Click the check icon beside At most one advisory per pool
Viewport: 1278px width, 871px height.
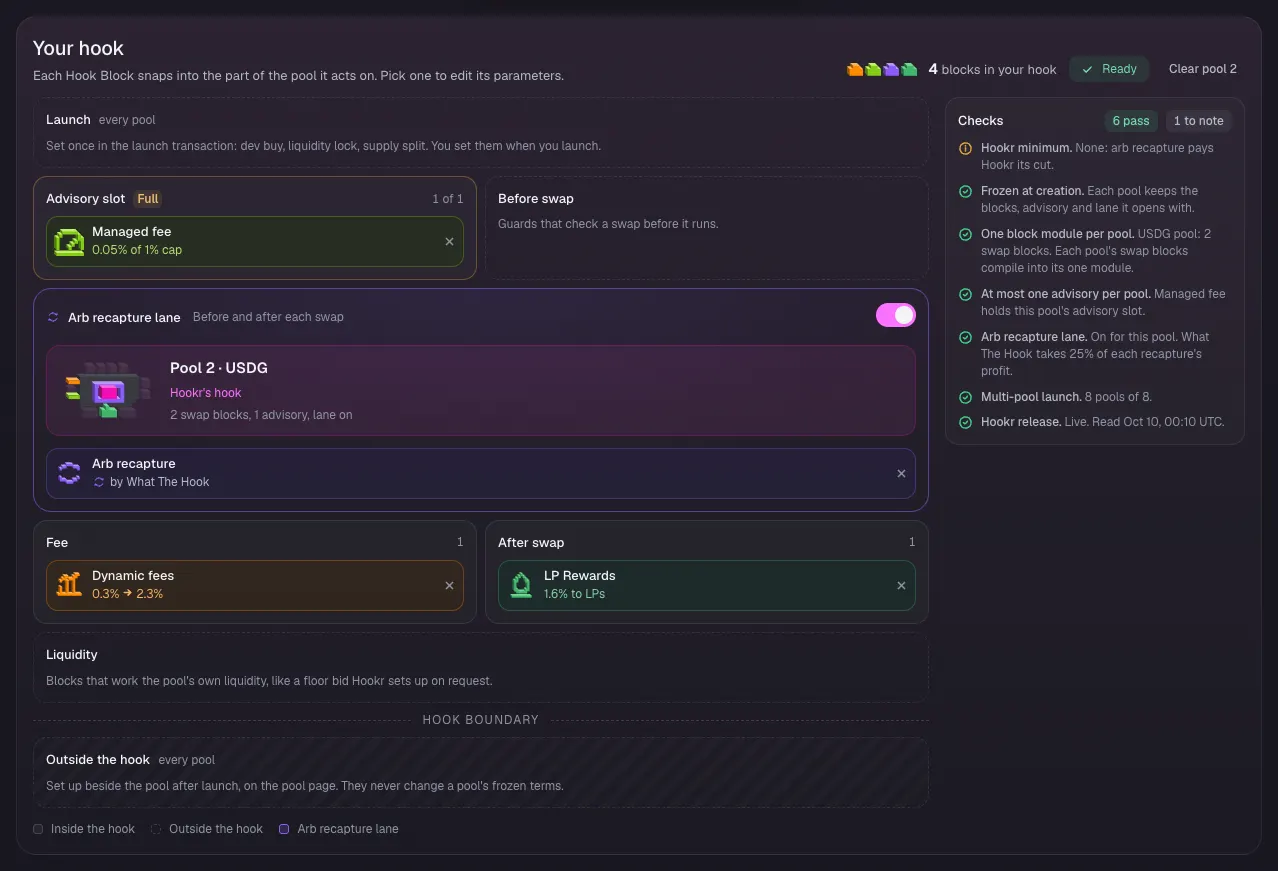click(965, 294)
